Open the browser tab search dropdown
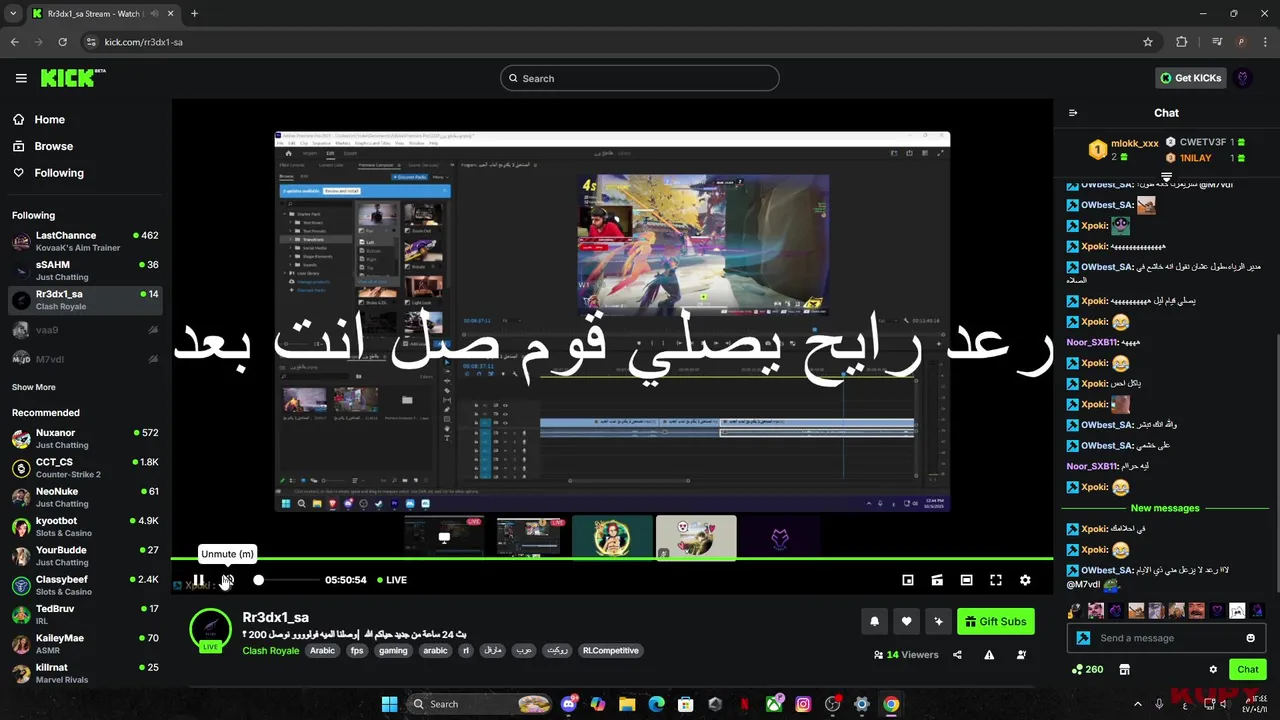The width and height of the screenshot is (1280, 720). 13,13
